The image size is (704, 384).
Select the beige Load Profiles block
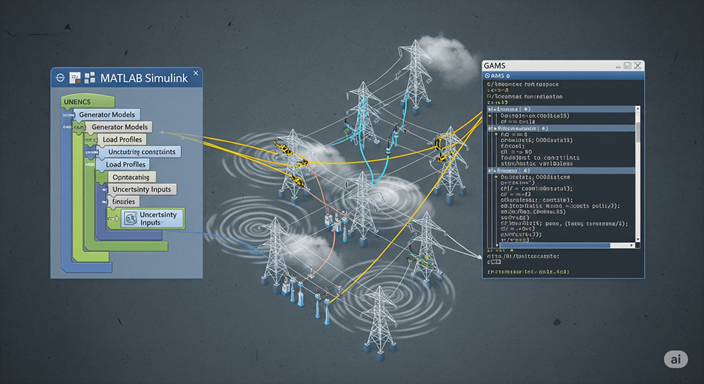pyautogui.click(x=122, y=139)
